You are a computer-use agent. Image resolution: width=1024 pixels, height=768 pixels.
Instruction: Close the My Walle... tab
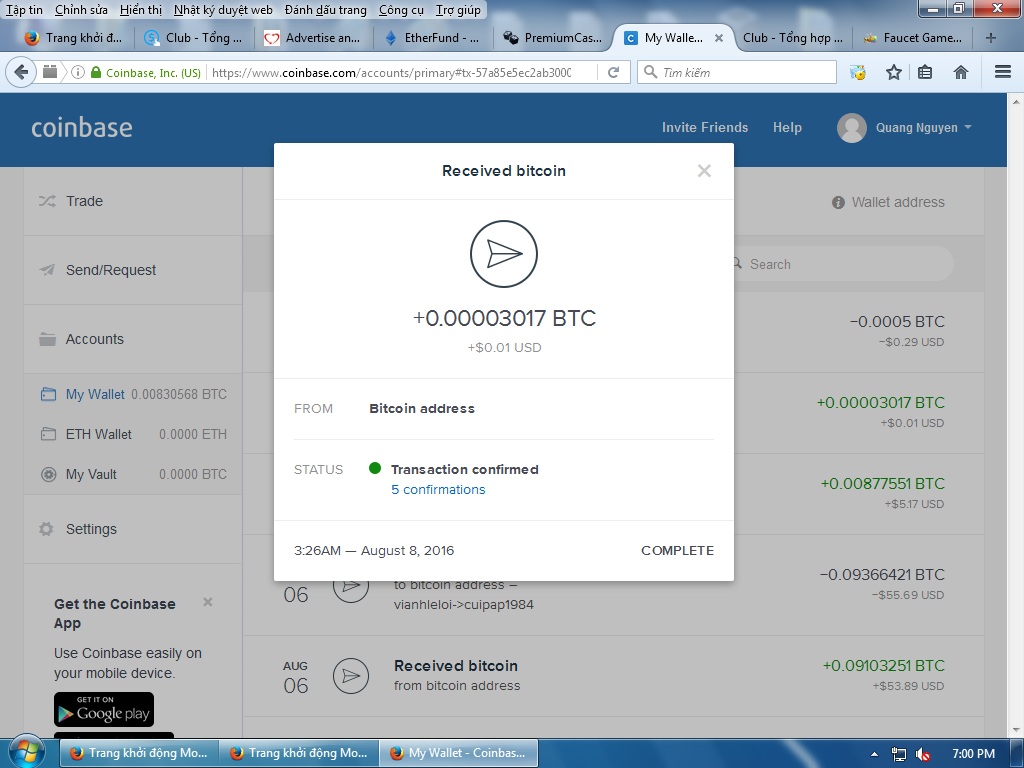pos(718,38)
